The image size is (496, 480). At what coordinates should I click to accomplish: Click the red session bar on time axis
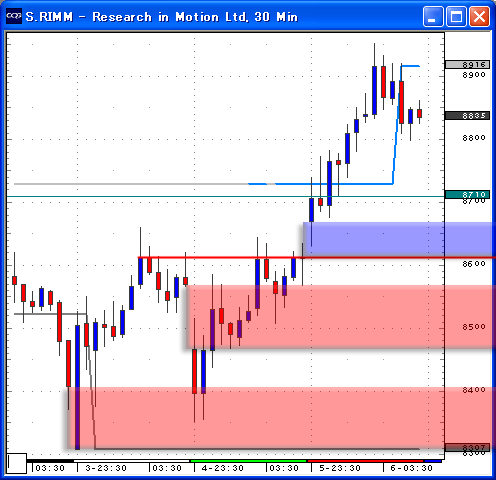pos(365,461)
